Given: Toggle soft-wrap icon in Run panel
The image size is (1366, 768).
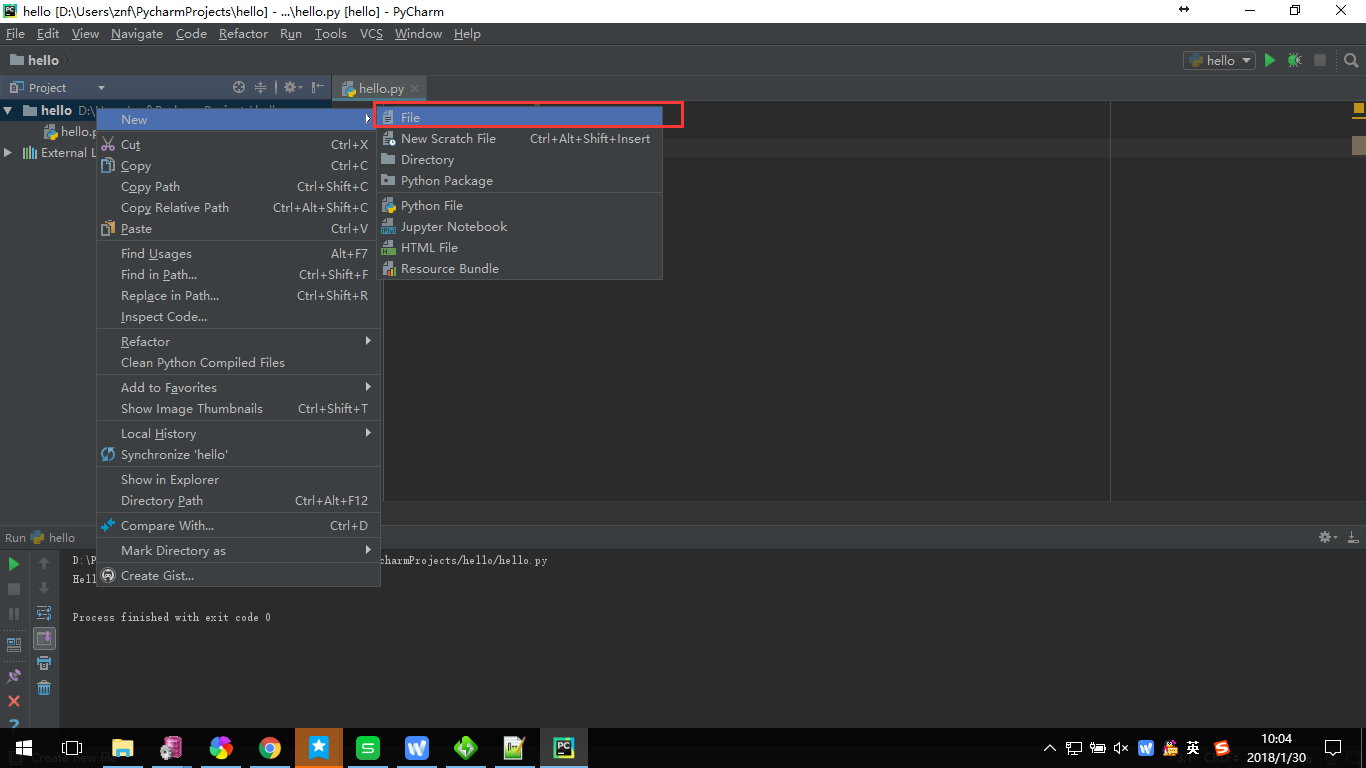Looking at the screenshot, I should [x=44, y=613].
